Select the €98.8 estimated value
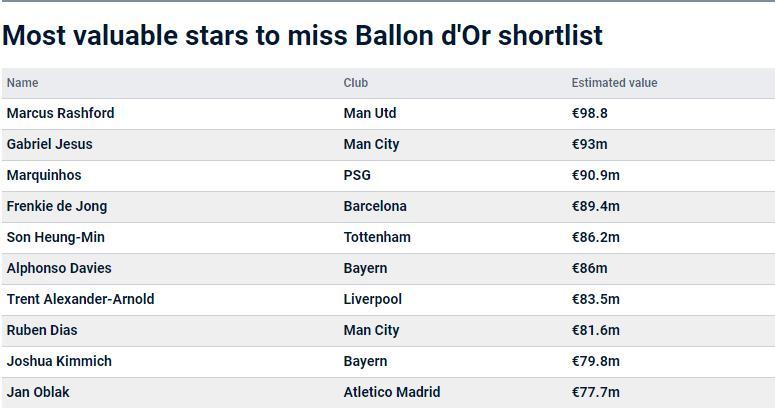The width and height of the screenshot is (775, 410). pyautogui.click(x=589, y=113)
